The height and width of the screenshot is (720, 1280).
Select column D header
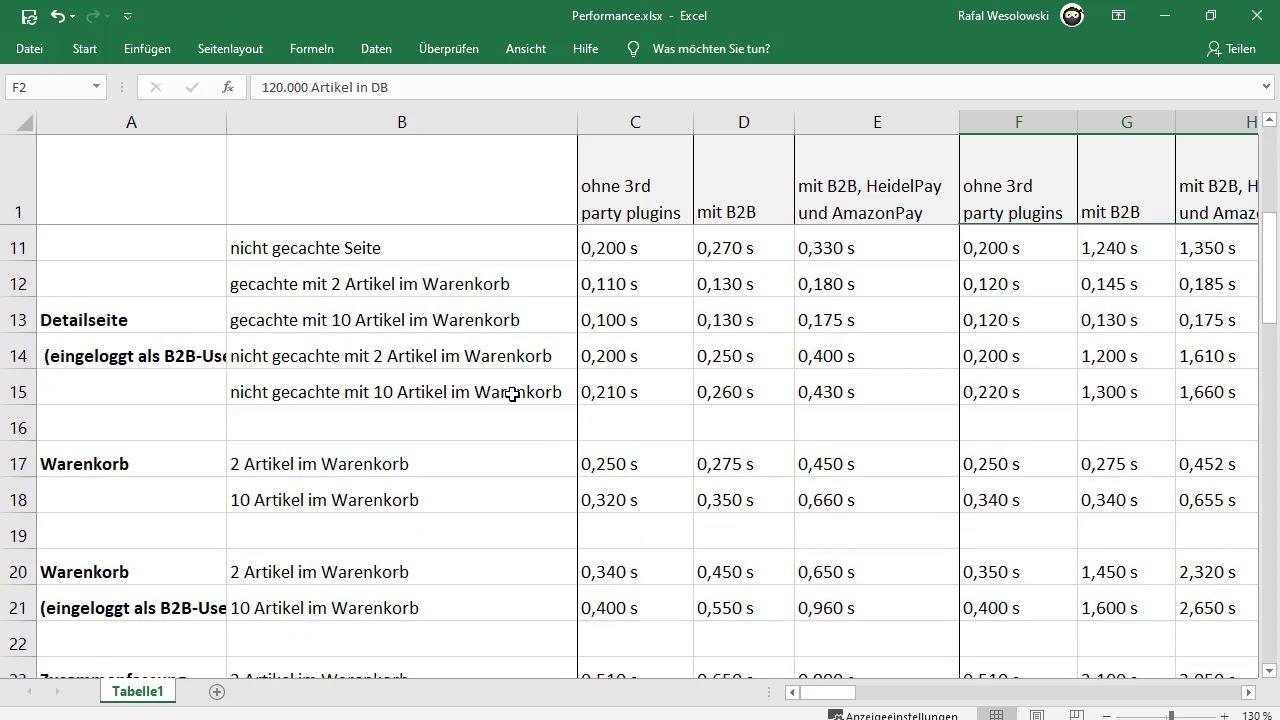coord(744,122)
